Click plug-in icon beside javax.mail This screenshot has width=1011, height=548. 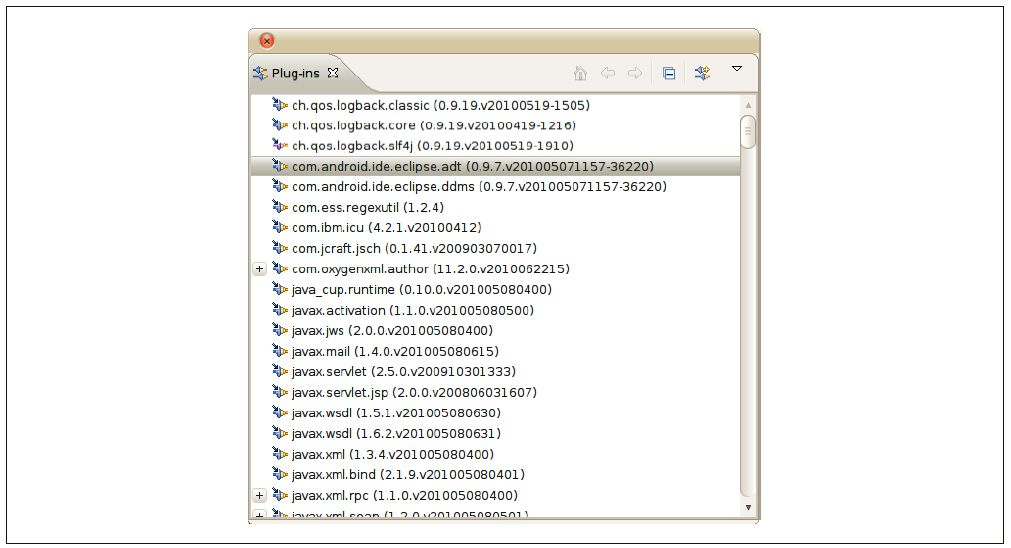(280, 351)
